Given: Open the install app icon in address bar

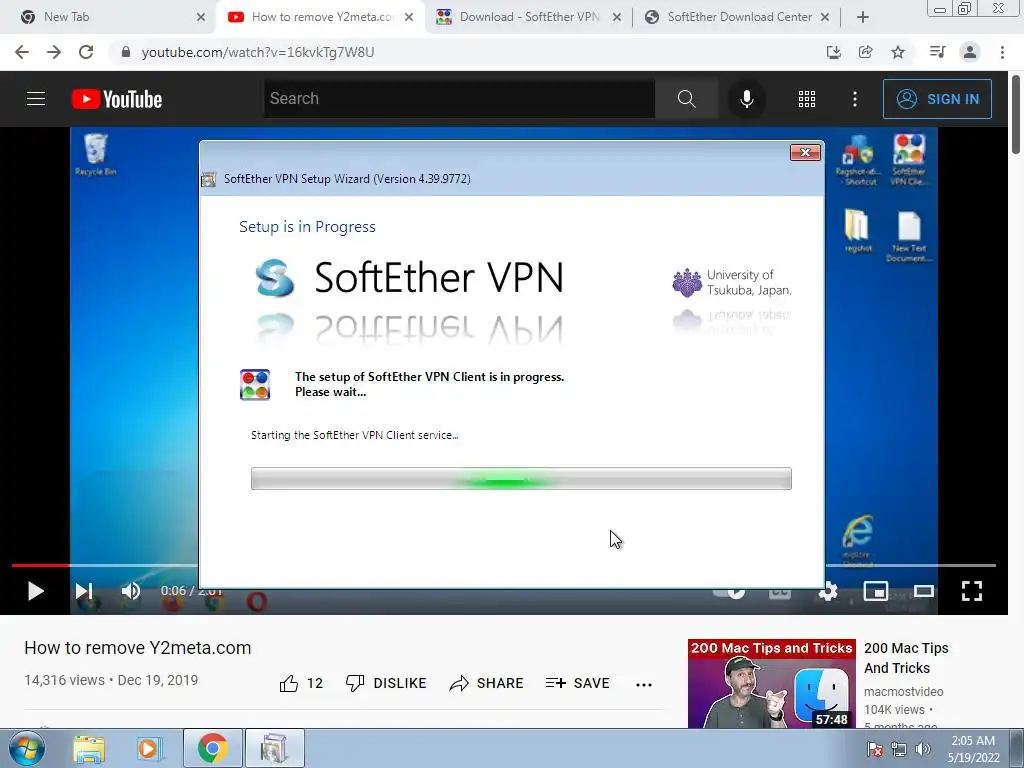Looking at the screenshot, I should click(x=833, y=52).
